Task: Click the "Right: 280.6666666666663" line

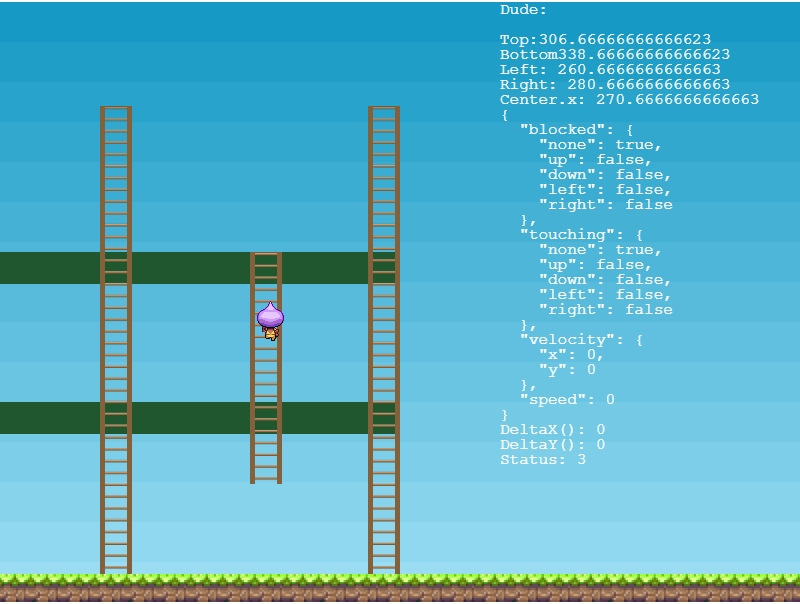Action: click(x=615, y=84)
